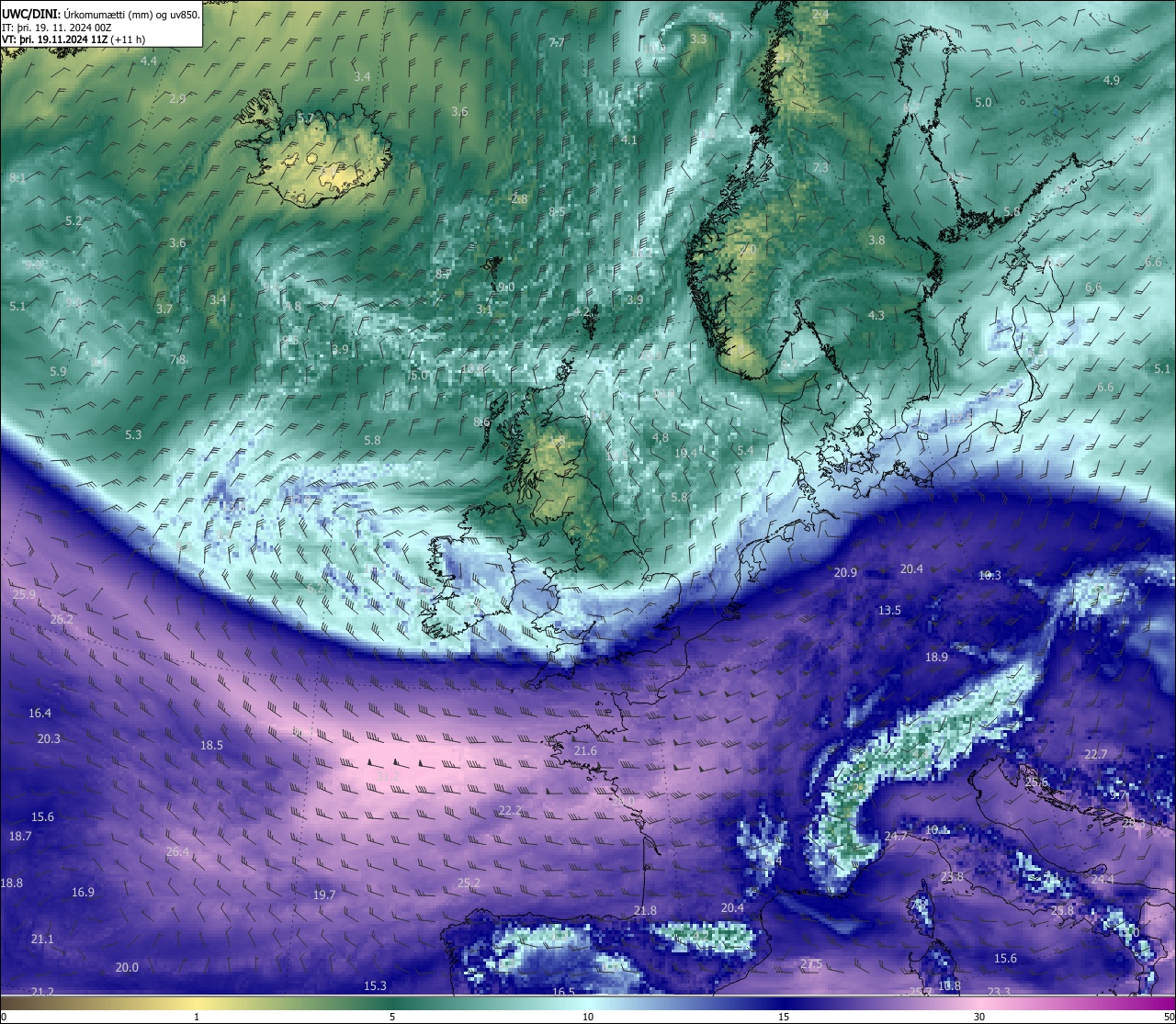
Task: Click the map value '25.2'
Action: (x=469, y=883)
